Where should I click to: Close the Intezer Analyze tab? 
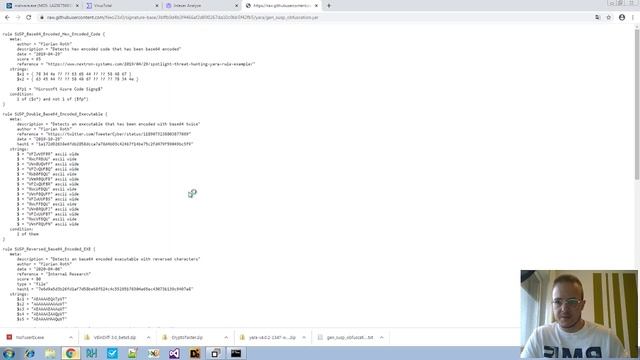click(x=236, y=6)
